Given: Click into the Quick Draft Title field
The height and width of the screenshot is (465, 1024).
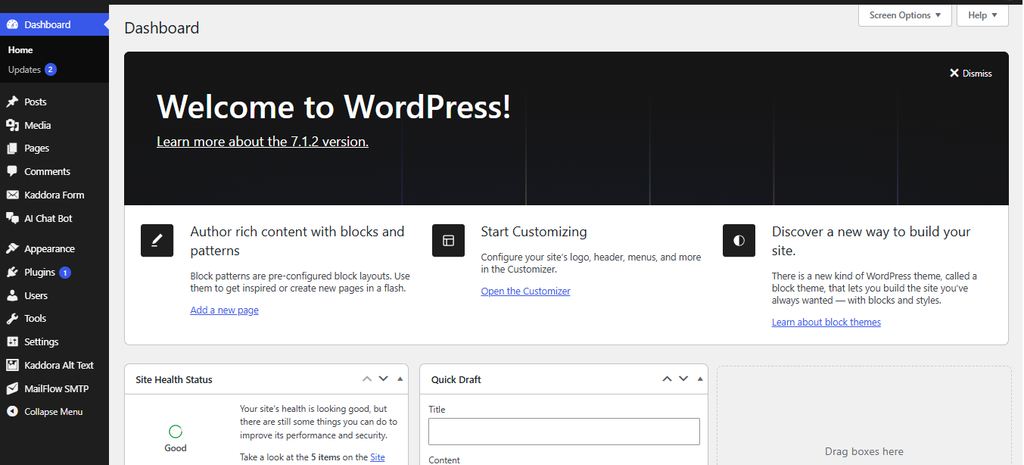Looking at the screenshot, I should point(564,432).
